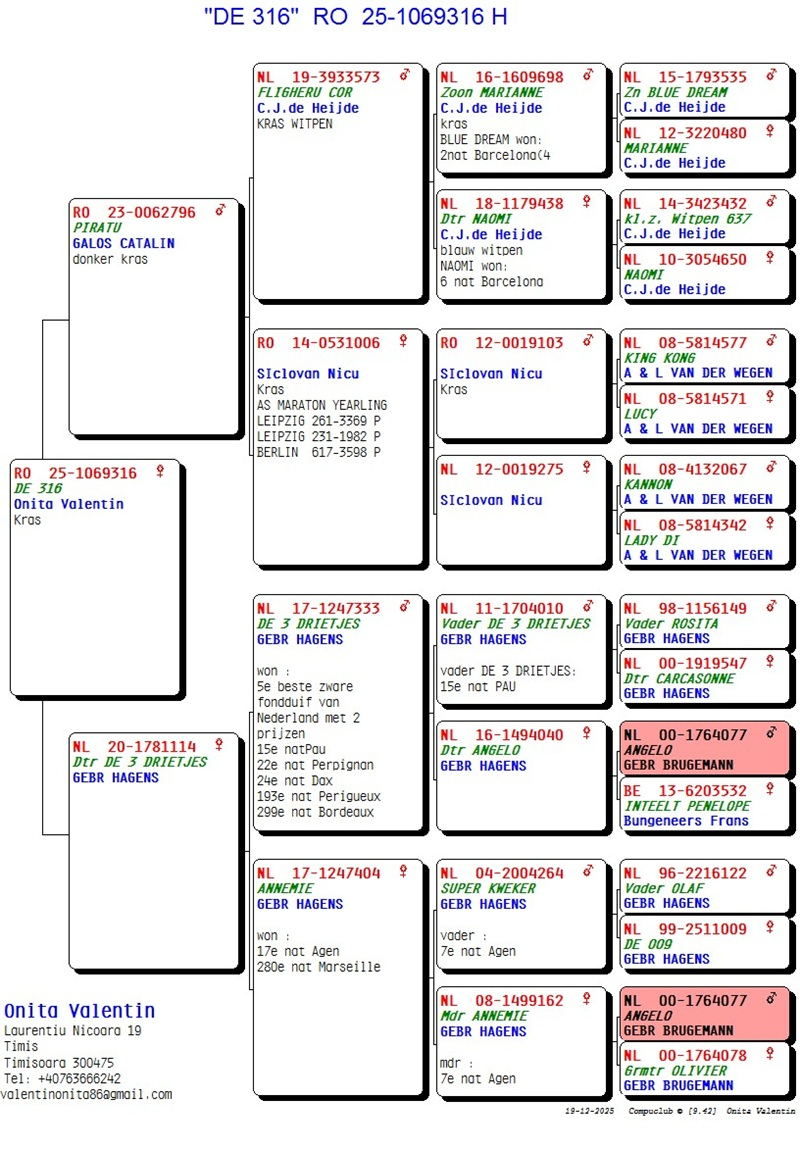This screenshot has width=800, height=1149.
Task: Click the female symbol beside ring NL 17-1247404
Action: (403, 872)
